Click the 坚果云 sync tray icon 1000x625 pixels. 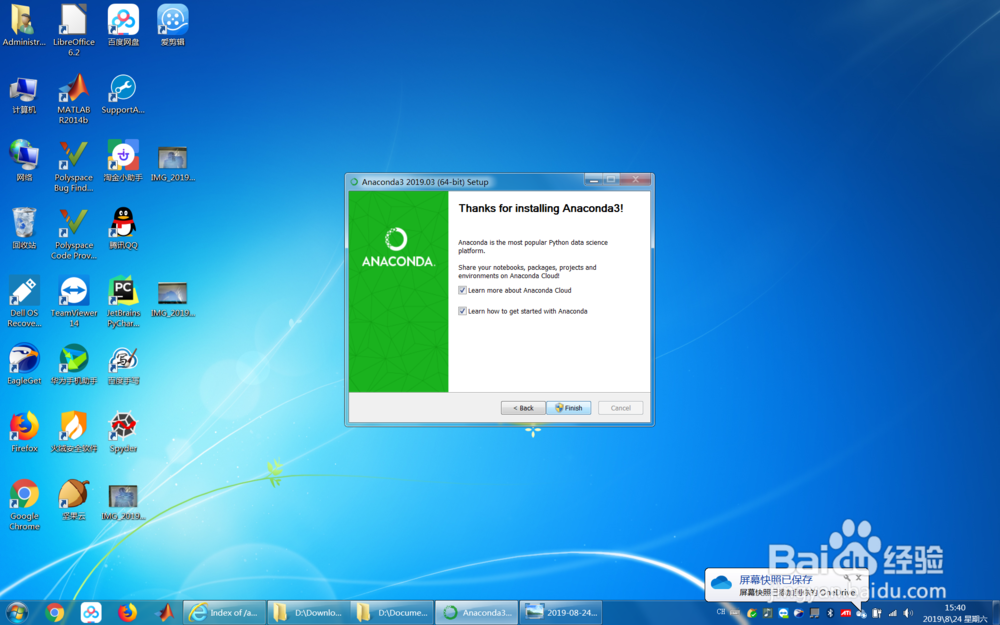click(752, 614)
